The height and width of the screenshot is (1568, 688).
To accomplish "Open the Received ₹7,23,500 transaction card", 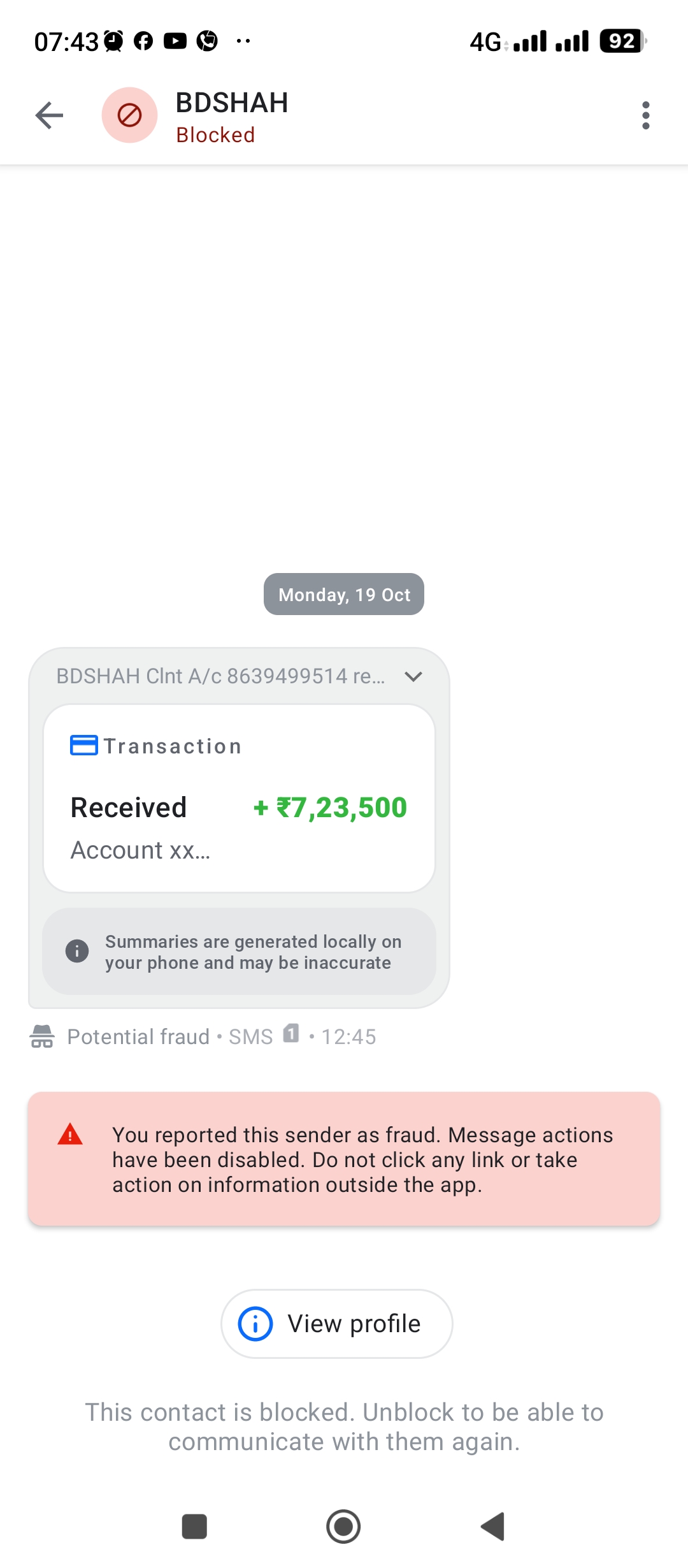I will 239,798.
